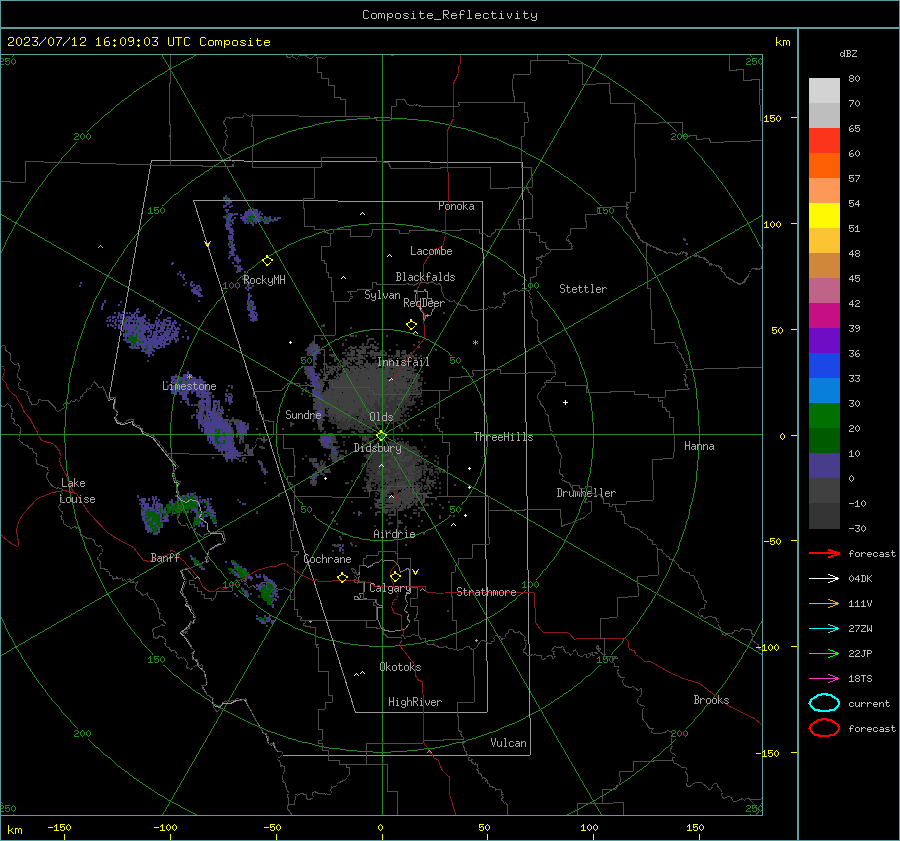The width and height of the screenshot is (900, 841).
Task: Click the magenta 18TS arrow legend icon
Action: pyautogui.click(x=824, y=678)
